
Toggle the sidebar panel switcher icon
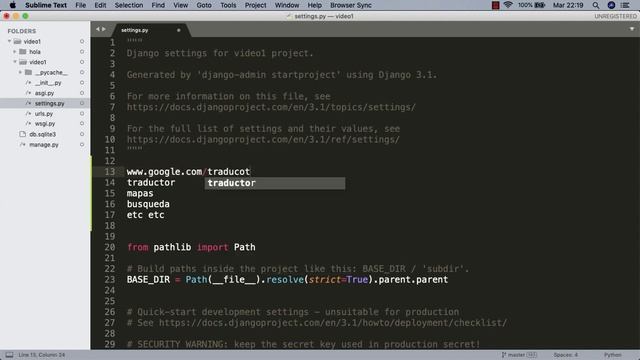point(9,355)
